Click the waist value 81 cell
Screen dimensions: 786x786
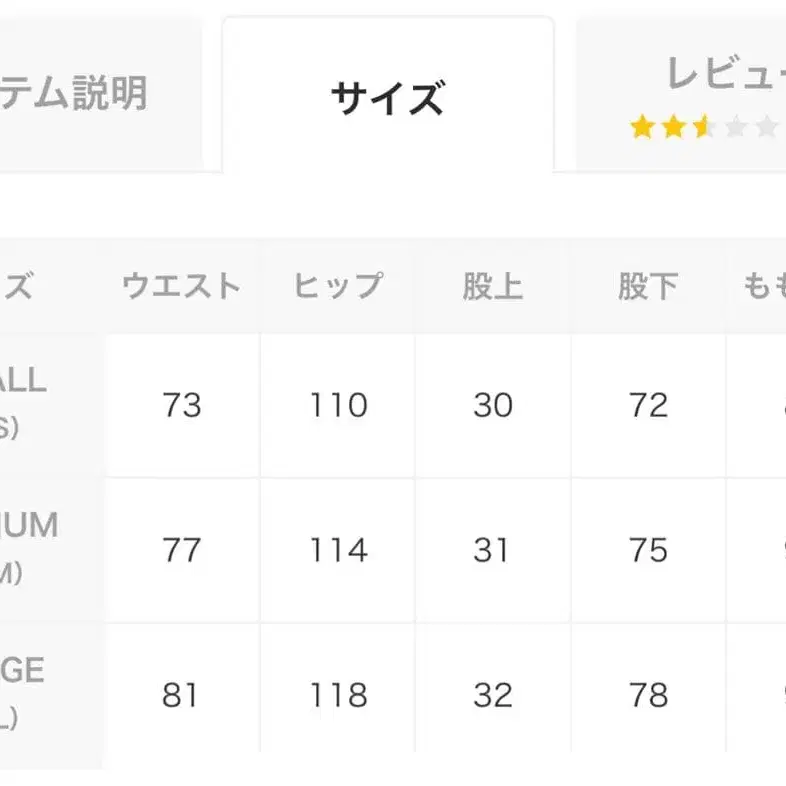point(182,695)
